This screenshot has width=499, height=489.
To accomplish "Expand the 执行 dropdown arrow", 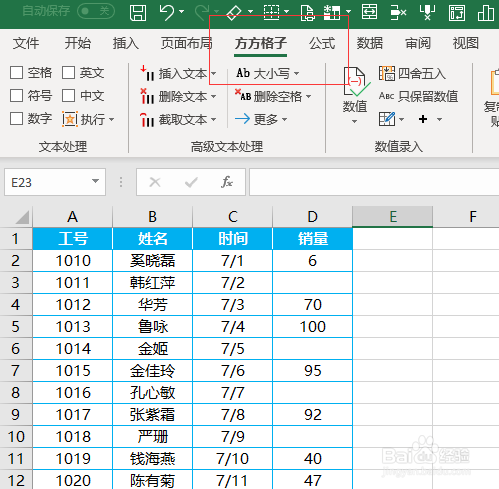I will (112, 119).
